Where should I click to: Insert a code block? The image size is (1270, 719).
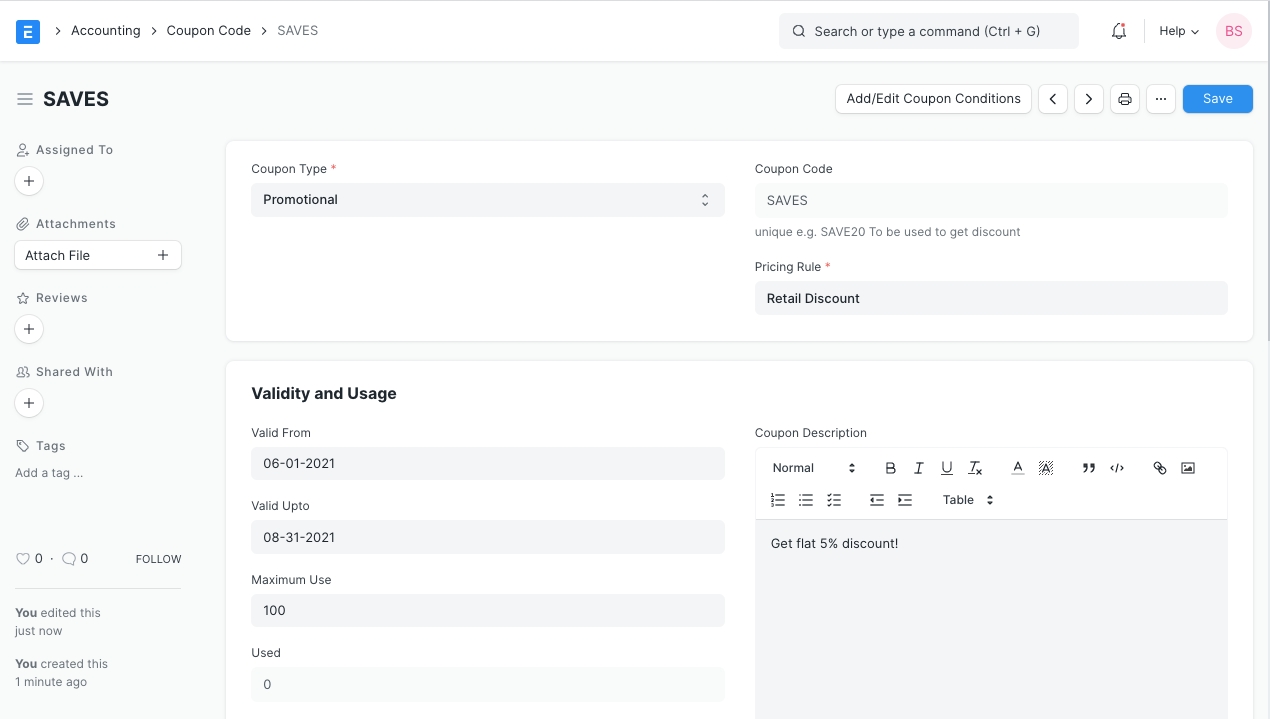[x=1117, y=468]
